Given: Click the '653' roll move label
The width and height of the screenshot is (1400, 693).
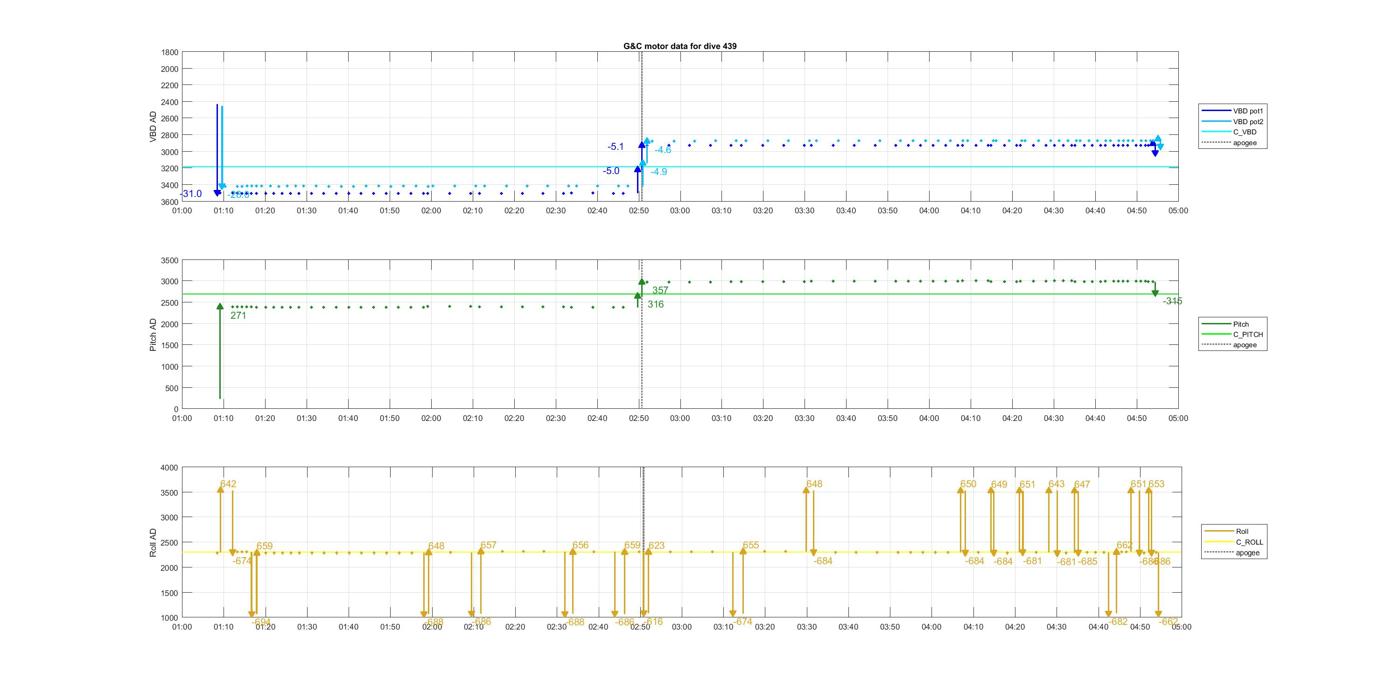Looking at the screenshot, I should (x=1156, y=485).
